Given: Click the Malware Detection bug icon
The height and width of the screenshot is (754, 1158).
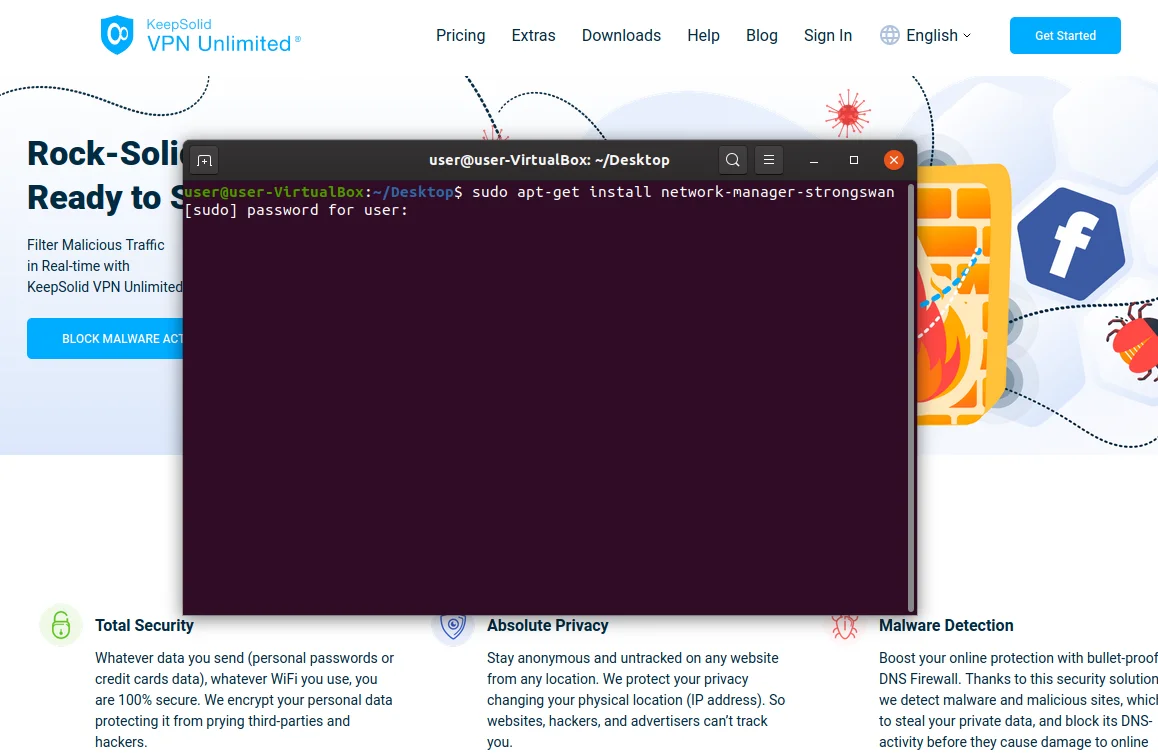Looking at the screenshot, I should [845, 626].
